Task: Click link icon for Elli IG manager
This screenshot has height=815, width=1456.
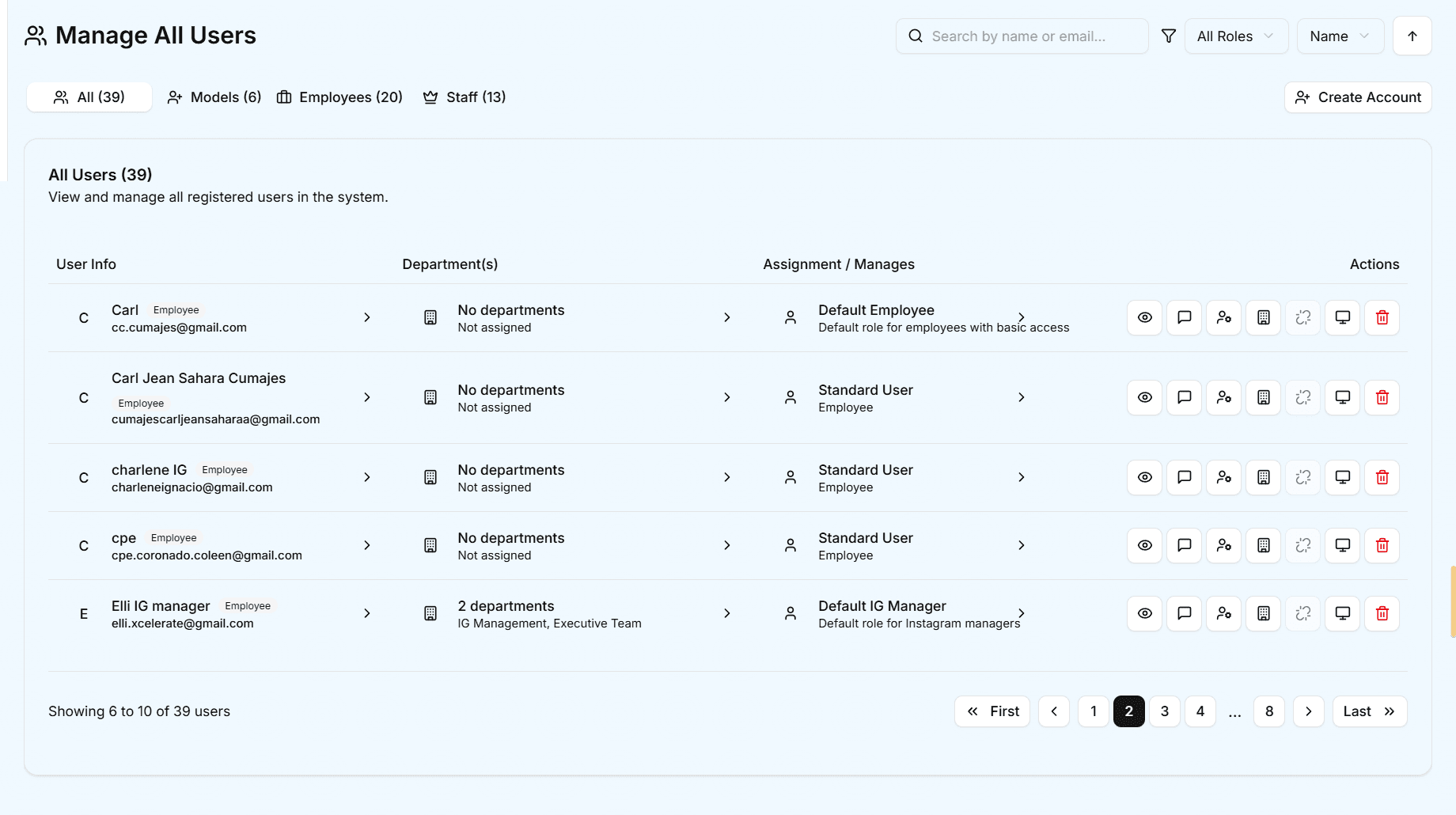Action: click(1303, 613)
